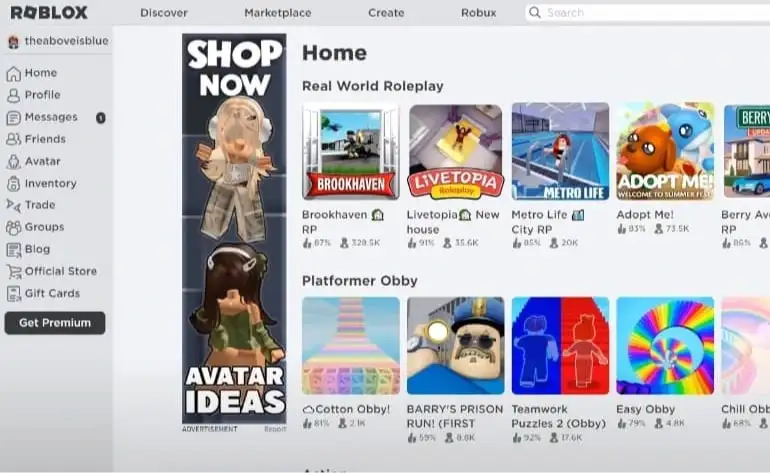Focus the Search input field
770x473 pixels.
click(648, 13)
